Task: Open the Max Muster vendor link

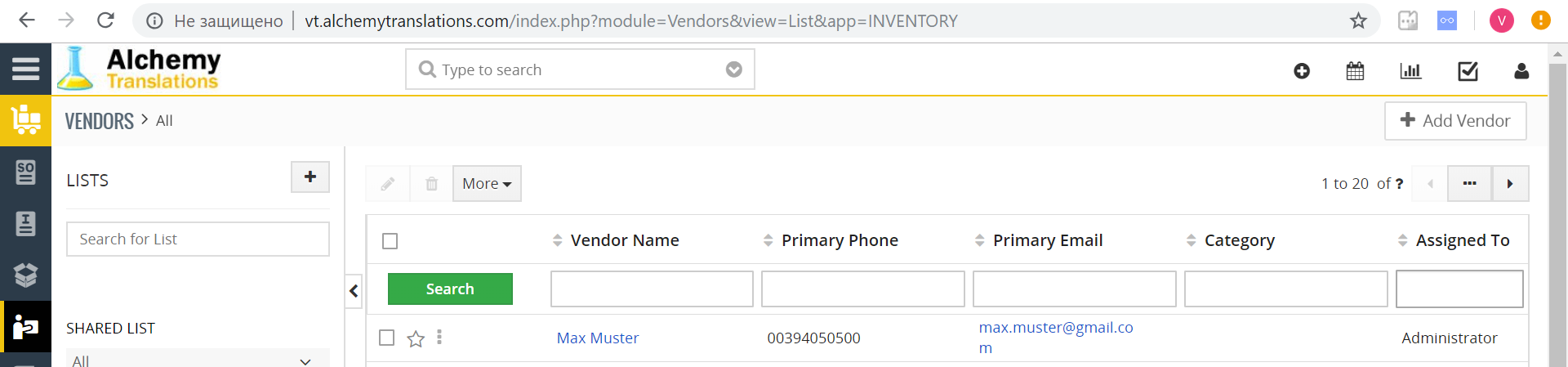Action: click(x=598, y=338)
